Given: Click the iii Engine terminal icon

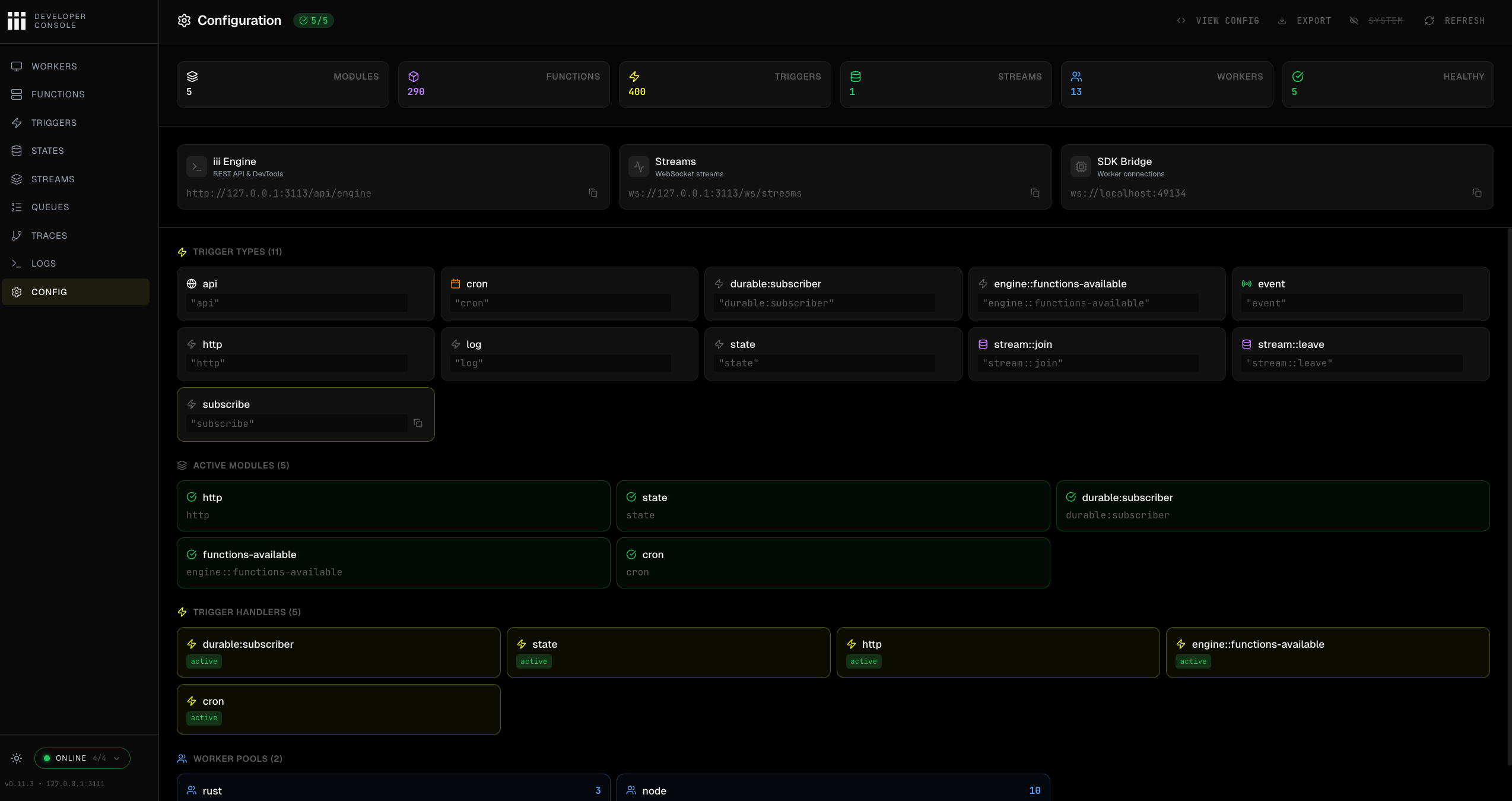Looking at the screenshot, I should (x=196, y=167).
